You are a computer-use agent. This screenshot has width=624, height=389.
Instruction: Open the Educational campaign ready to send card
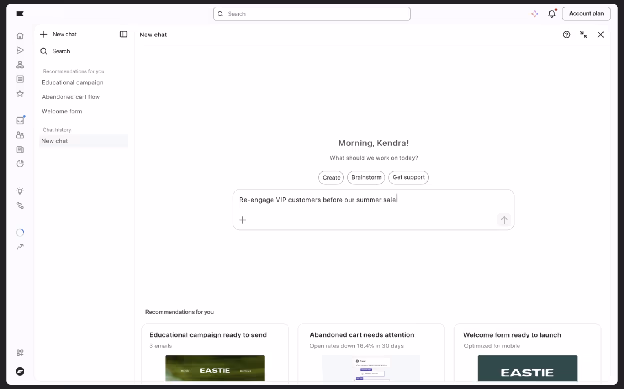(x=215, y=353)
